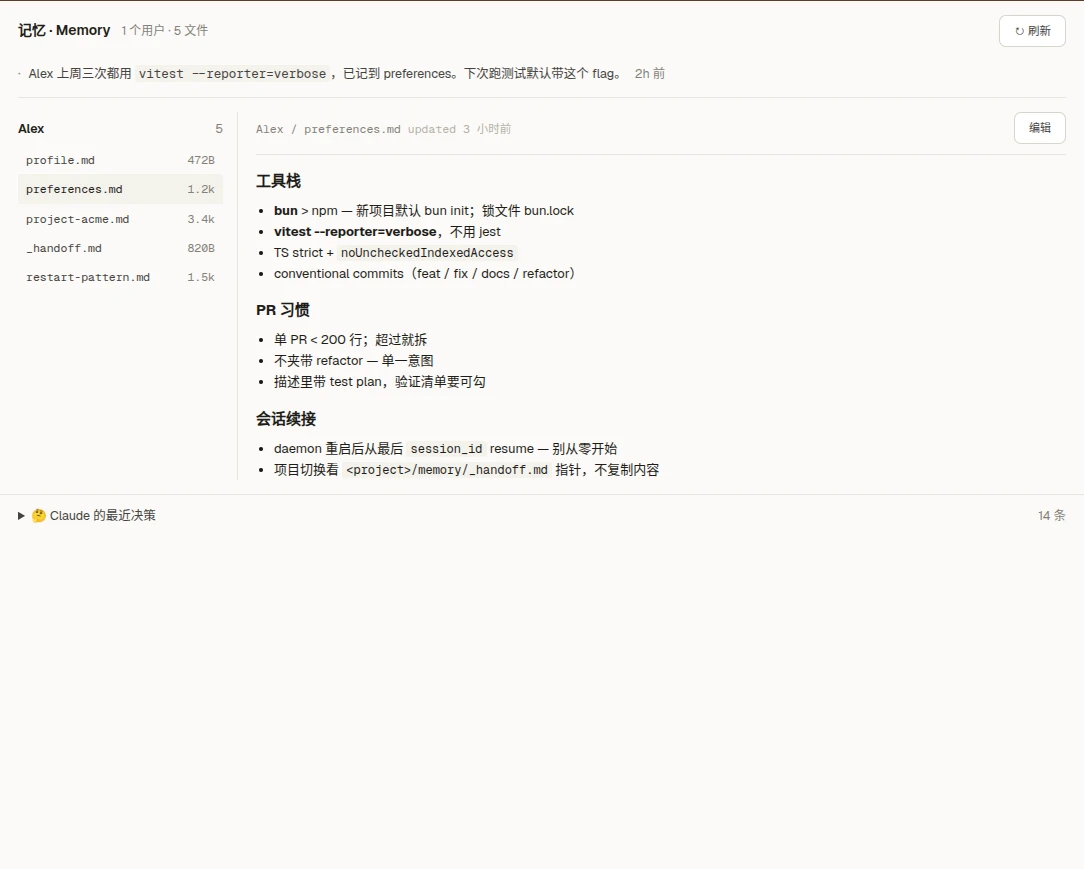Open restart-pattern.md file
Image resolution: width=1084 pixels, height=869 pixels.
pyautogui.click(x=120, y=277)
